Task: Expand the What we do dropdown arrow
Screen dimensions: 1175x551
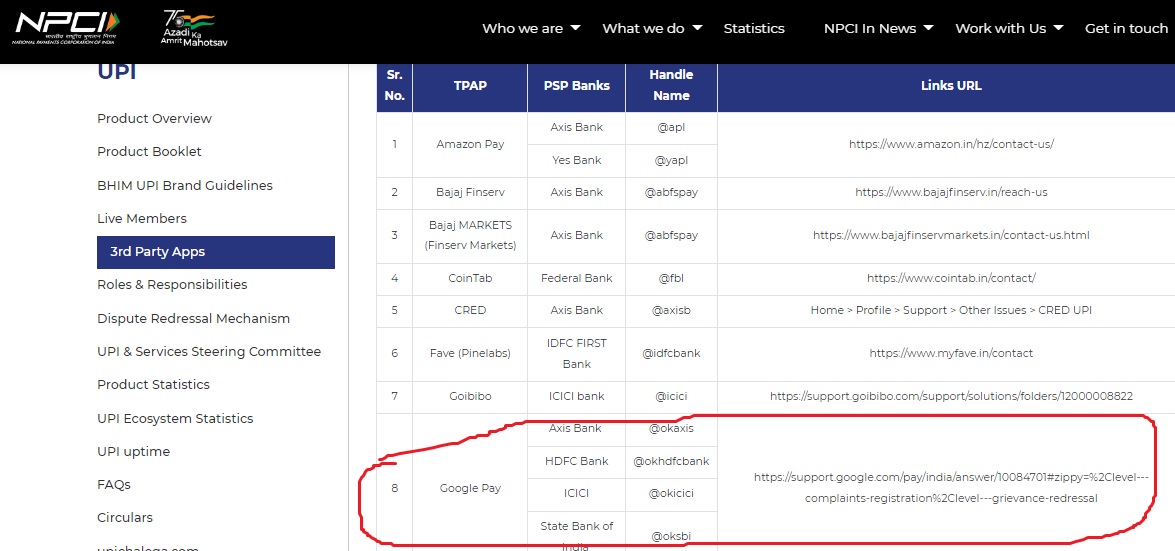Action: tap(698, 28)
